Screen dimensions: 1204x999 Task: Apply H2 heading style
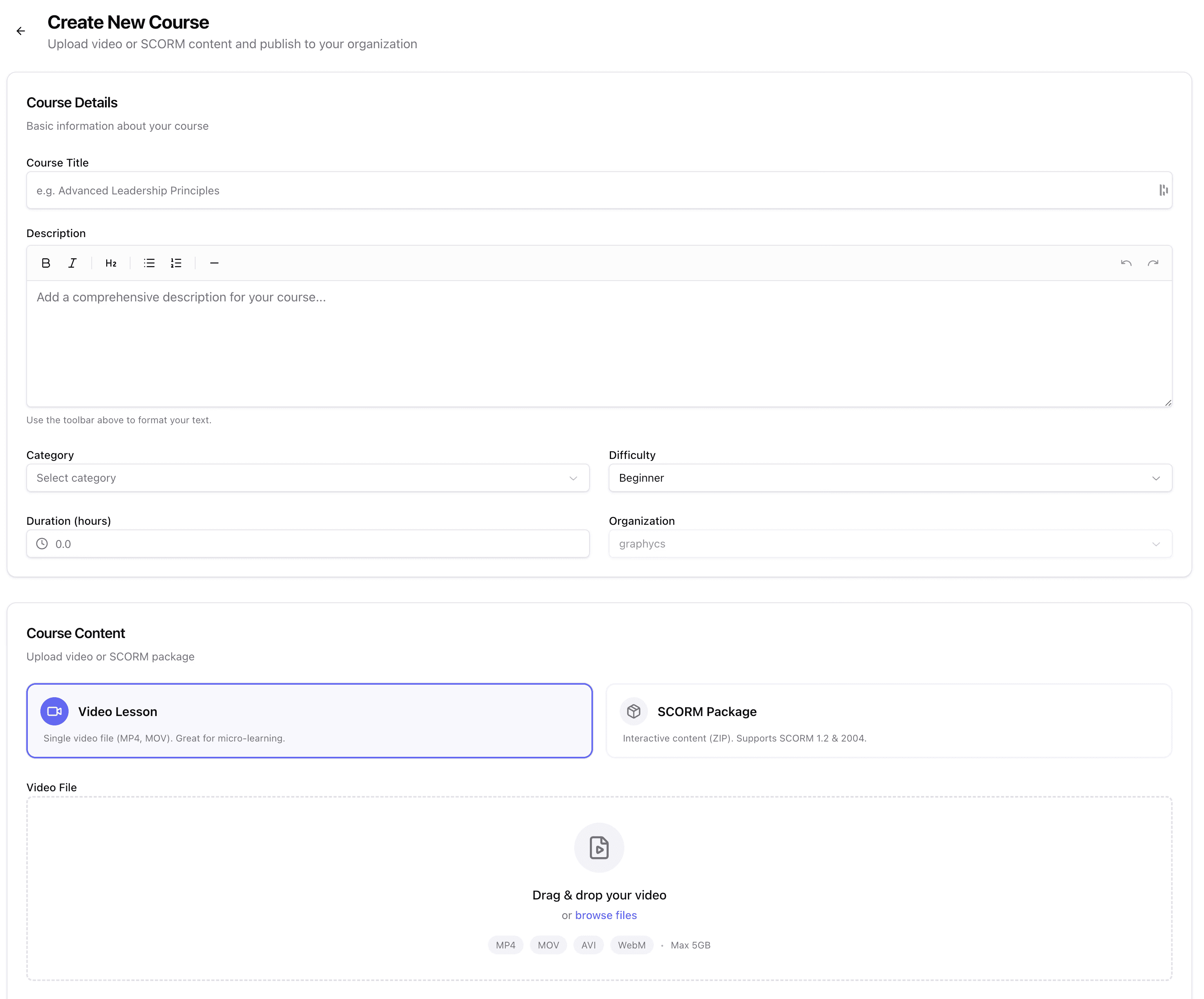click(x=111, y=263)
